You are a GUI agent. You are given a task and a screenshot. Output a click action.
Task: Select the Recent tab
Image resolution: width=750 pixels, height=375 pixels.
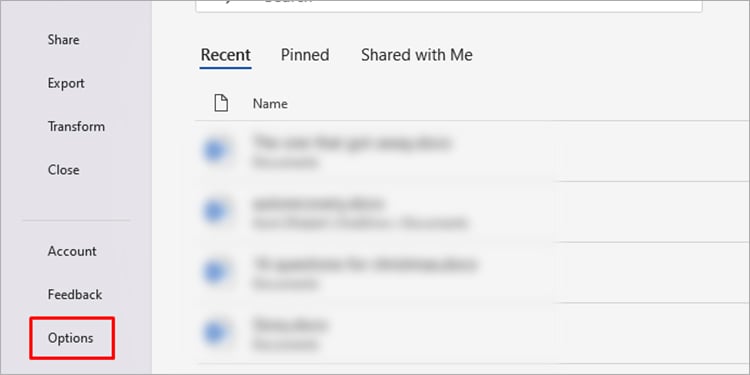point(225,55)
